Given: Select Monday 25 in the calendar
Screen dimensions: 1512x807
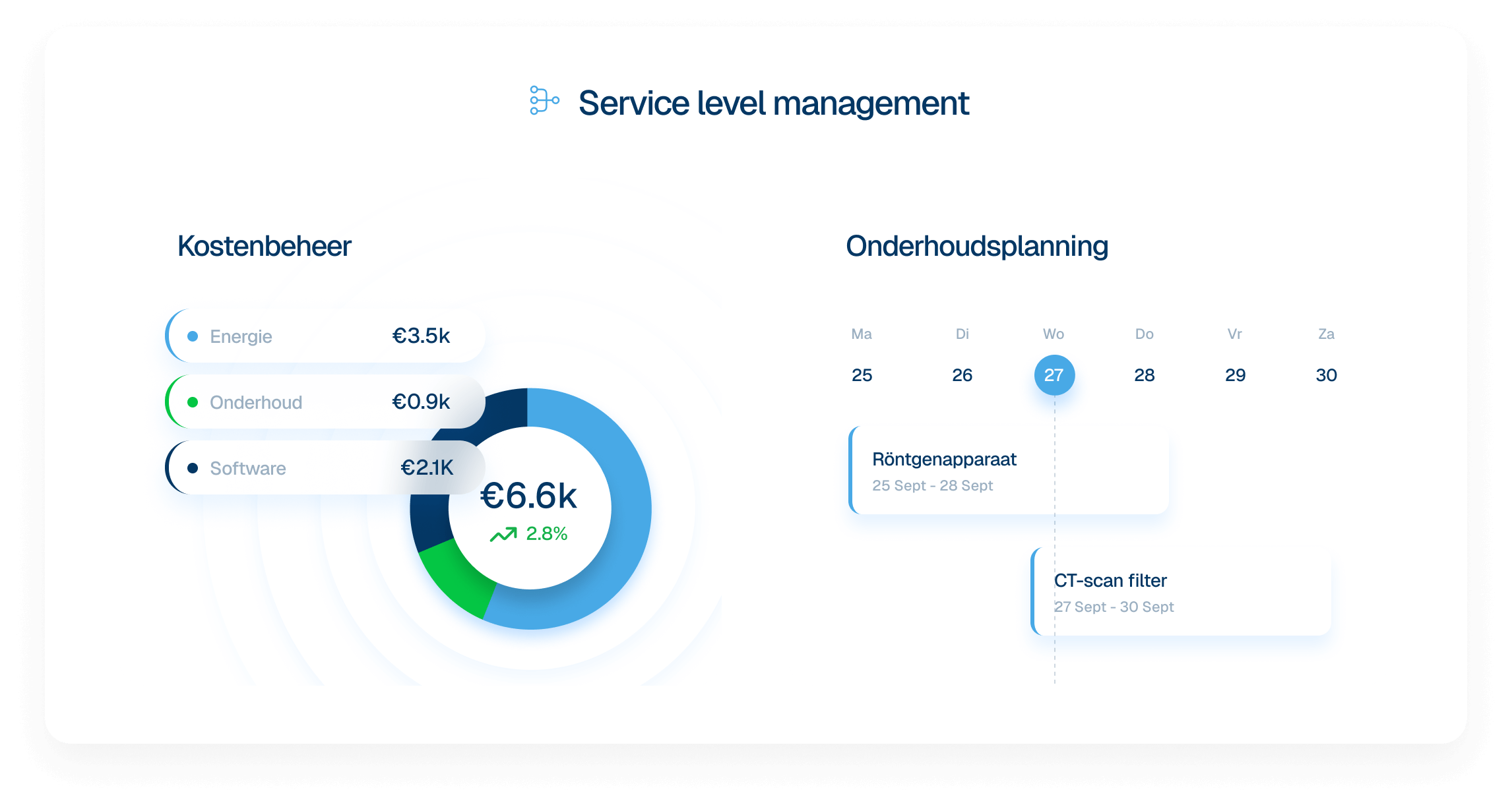Looking at the screenshot, I should tap(862, 375).
